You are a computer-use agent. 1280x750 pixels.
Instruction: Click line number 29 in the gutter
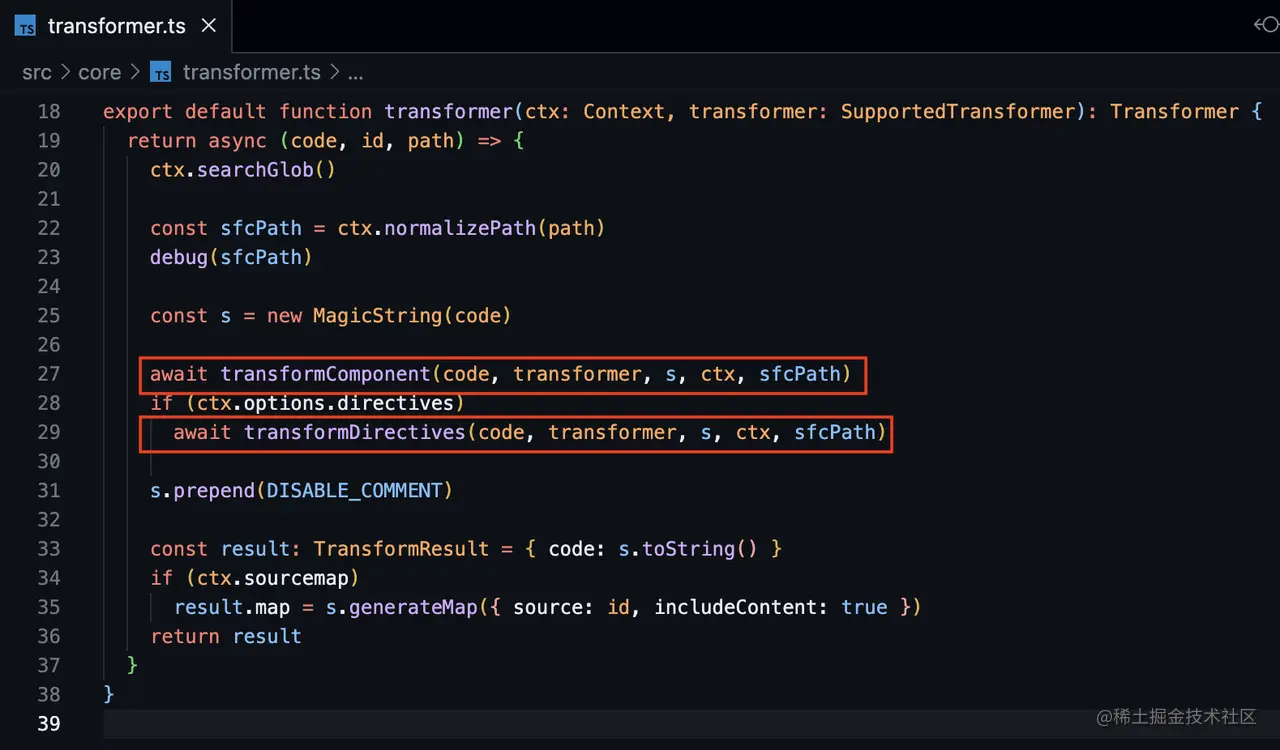[49, 432]
